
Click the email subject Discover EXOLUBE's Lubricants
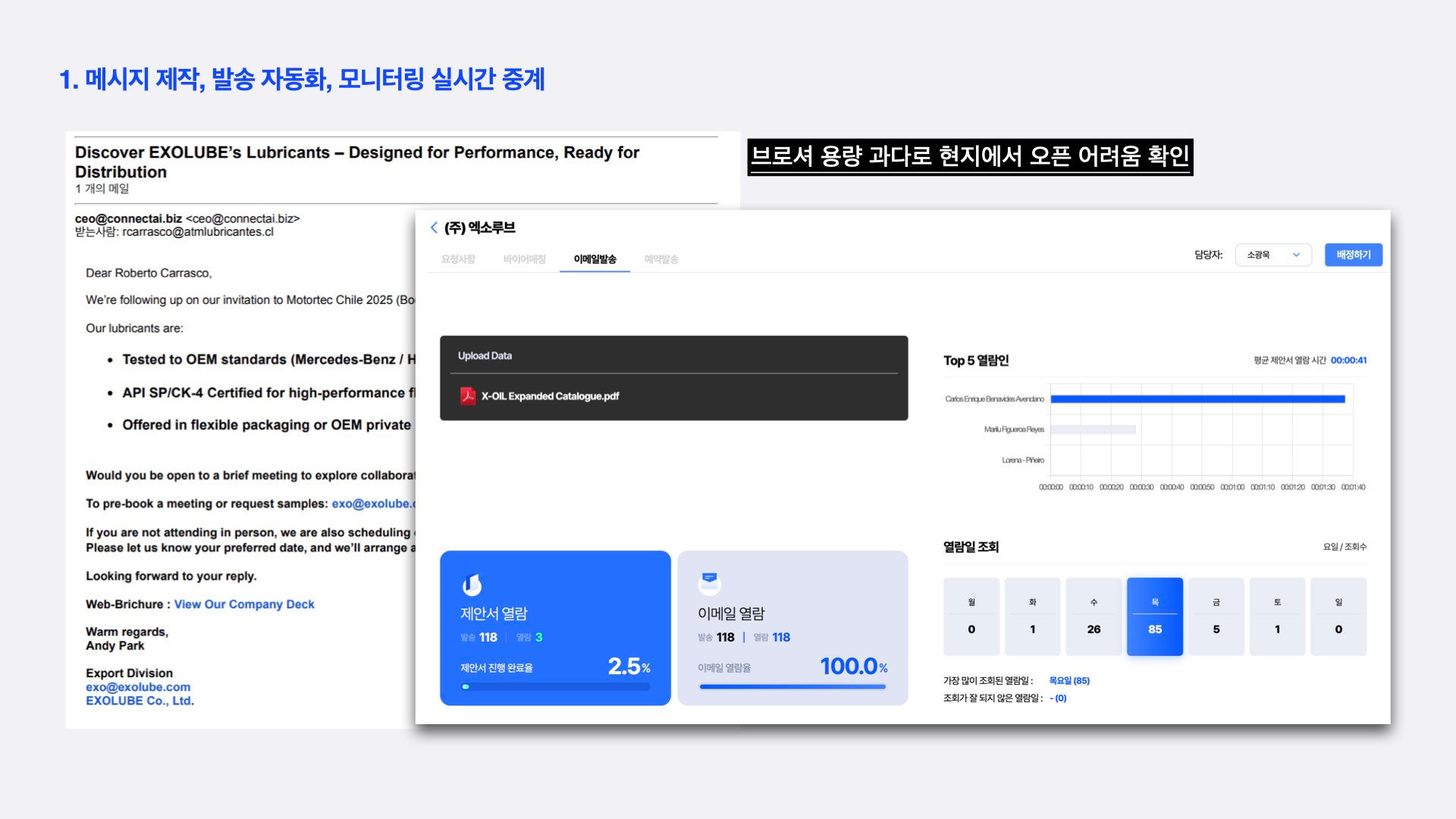point(357,162)
